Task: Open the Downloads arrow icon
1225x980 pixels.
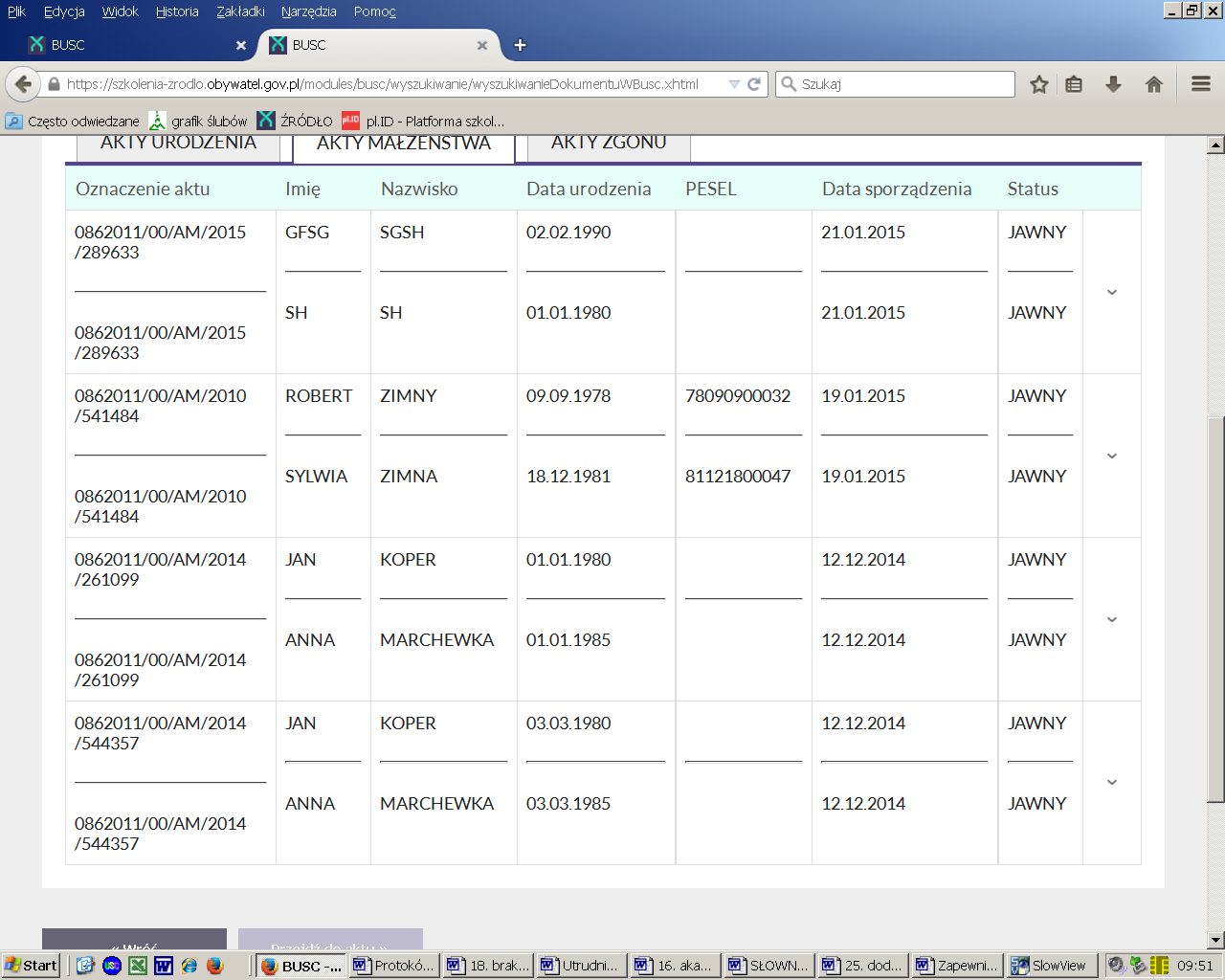Action: [1113, 84]
